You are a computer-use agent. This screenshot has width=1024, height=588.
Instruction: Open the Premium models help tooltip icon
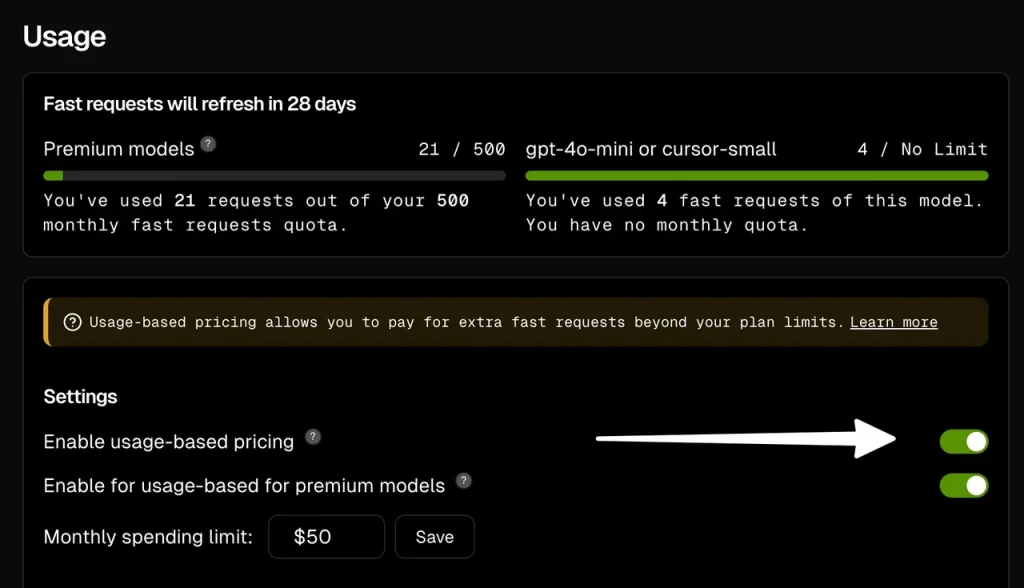point(208,144)
